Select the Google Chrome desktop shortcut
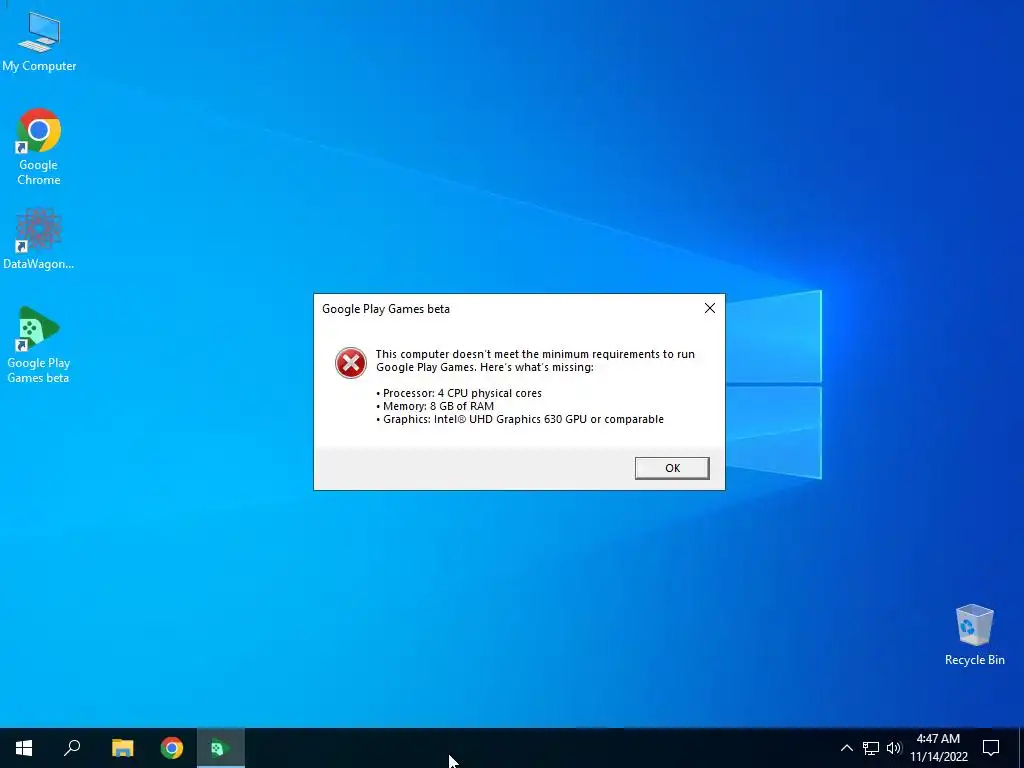 pyautogui.click(x=39, y=147)
